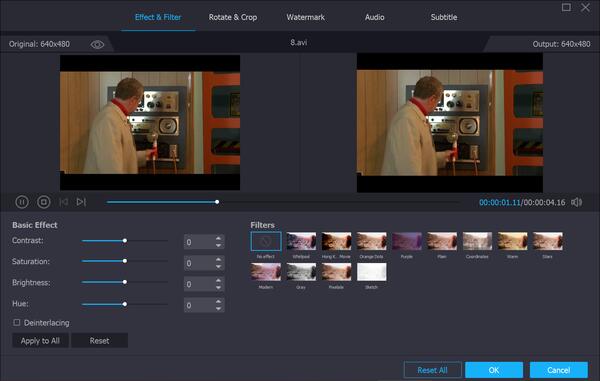Image resolution: width=600 pixels, height=381 pixels.
Task: Click the original video preview frame
Action: pos(150,122)
